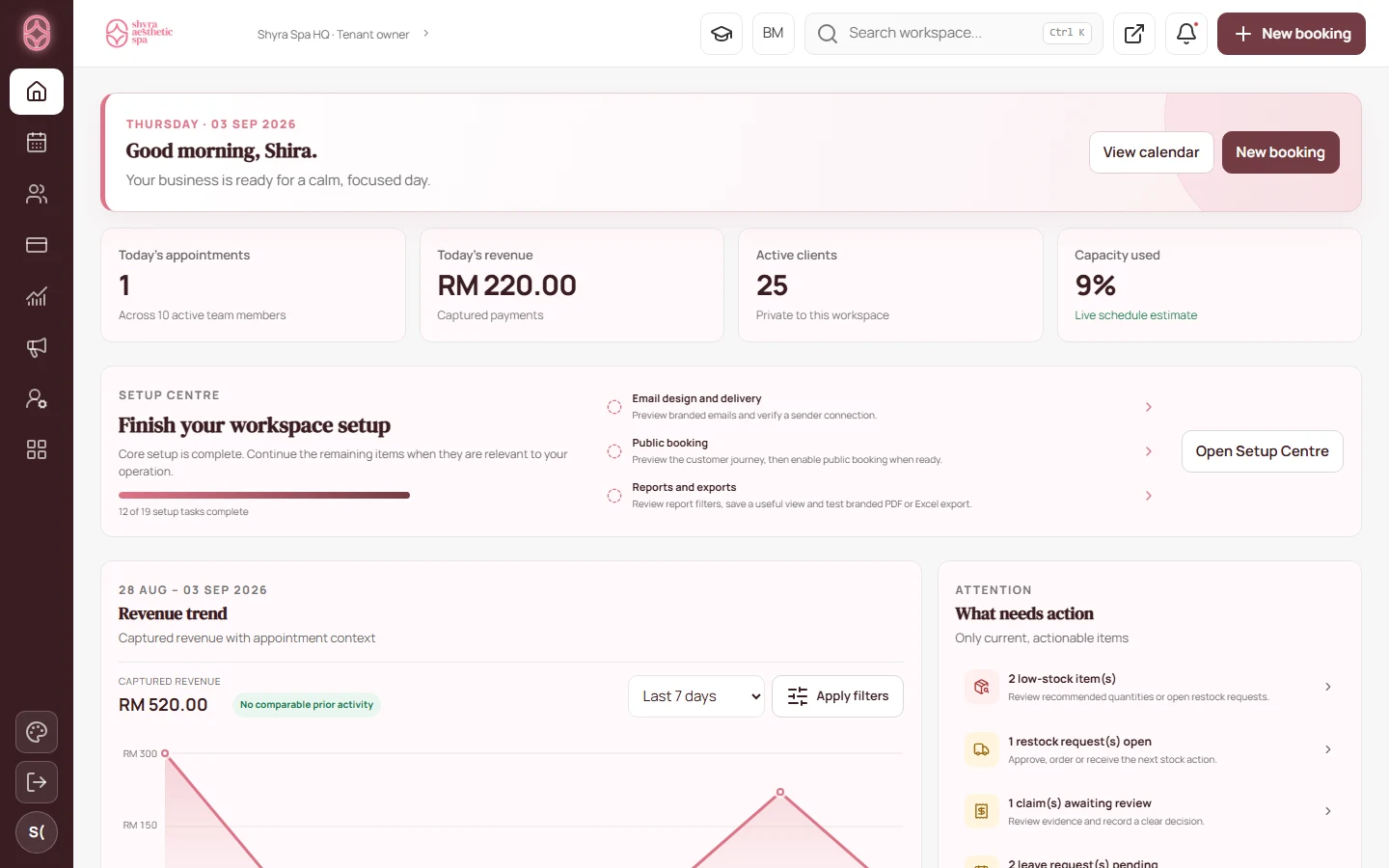Open the Apps grid sidebar icon

[37, 449]
